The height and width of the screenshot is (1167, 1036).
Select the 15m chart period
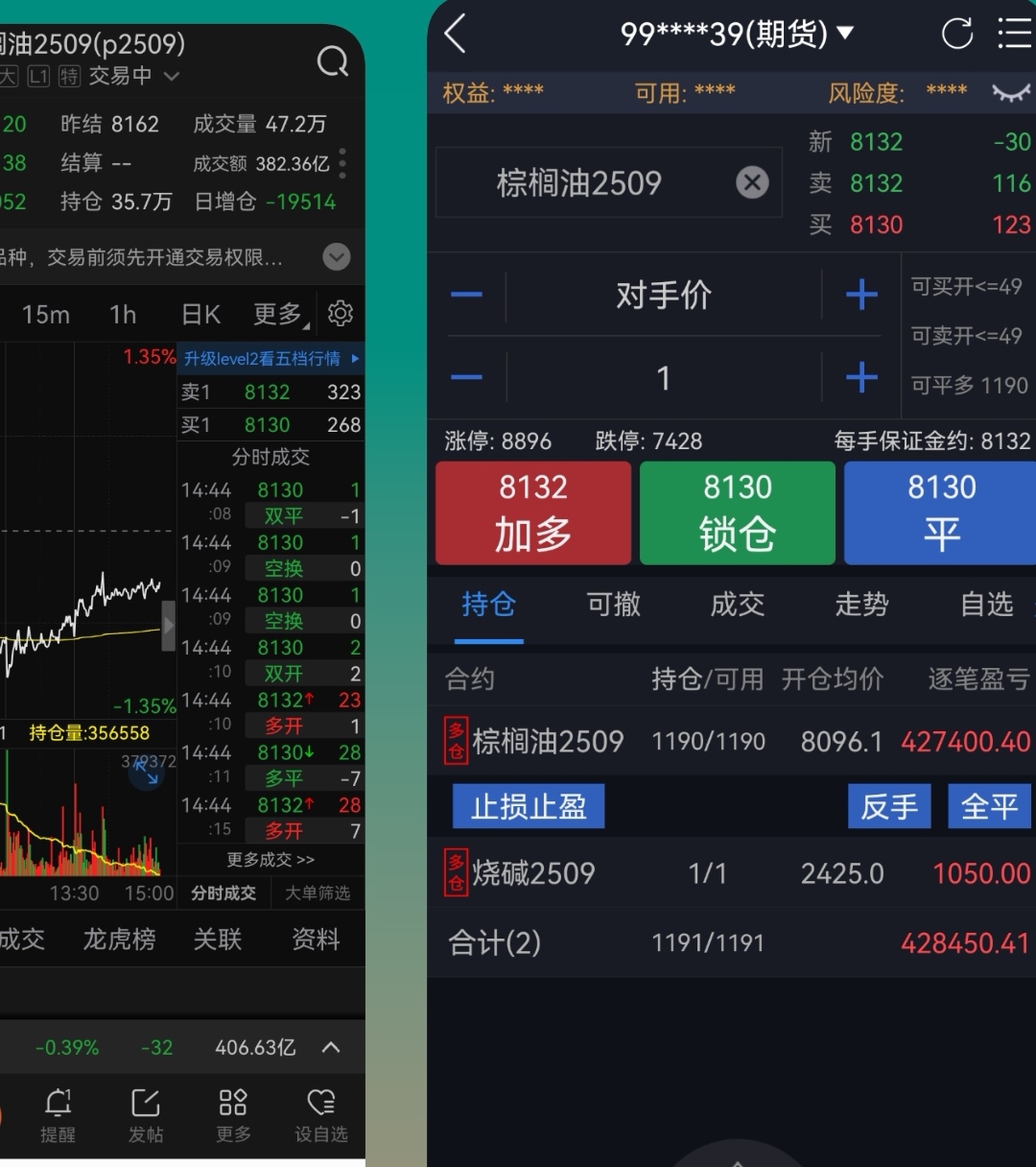click(46, 315)
